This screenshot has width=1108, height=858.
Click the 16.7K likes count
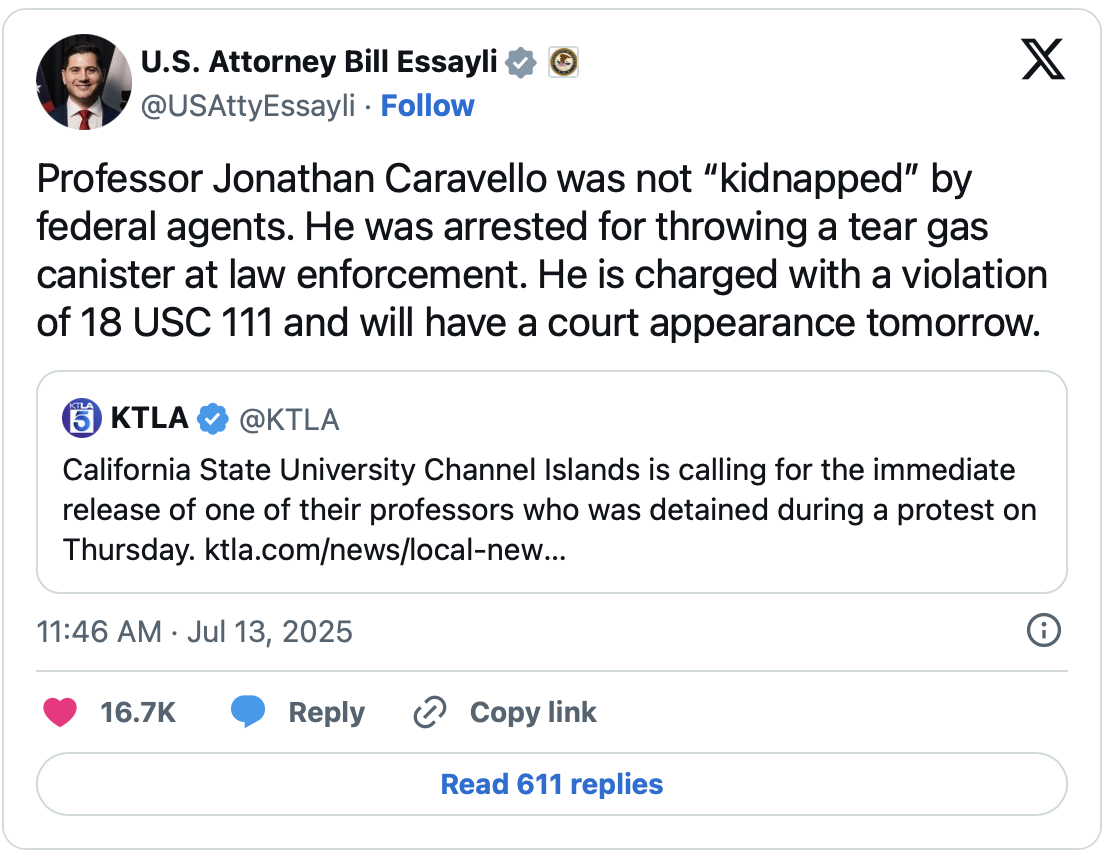point(138,712)
